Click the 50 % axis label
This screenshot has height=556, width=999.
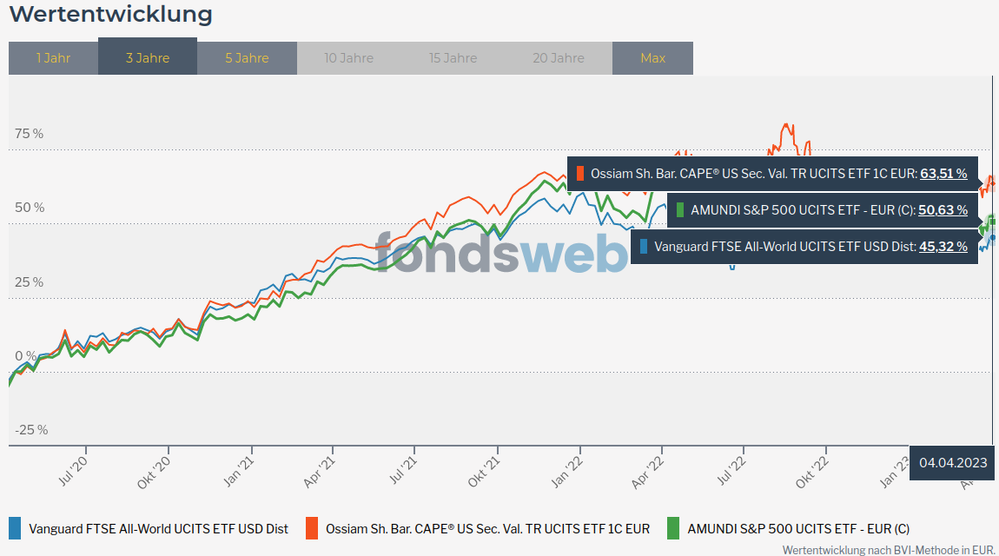[29, 208]
